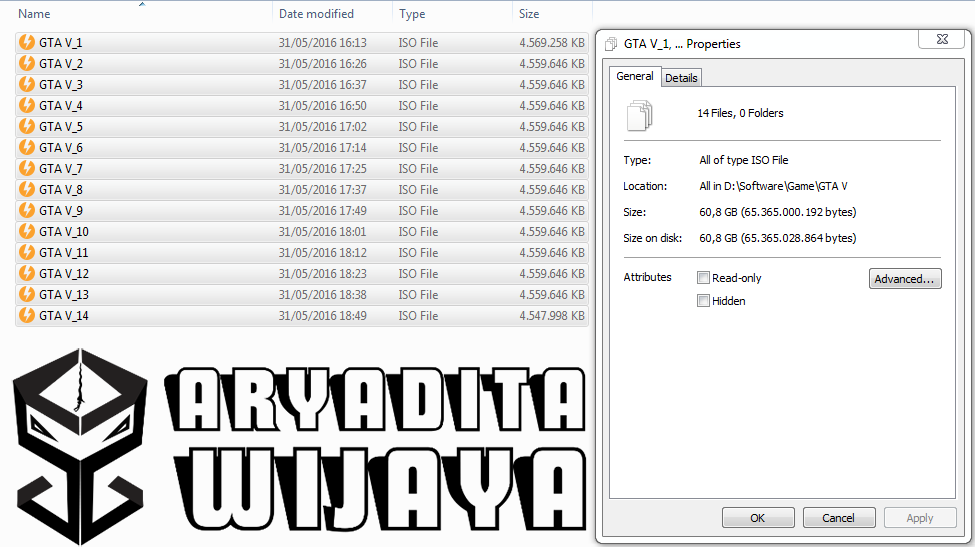Click ISO File type of GTA V_9

click(x=418, y=211)
